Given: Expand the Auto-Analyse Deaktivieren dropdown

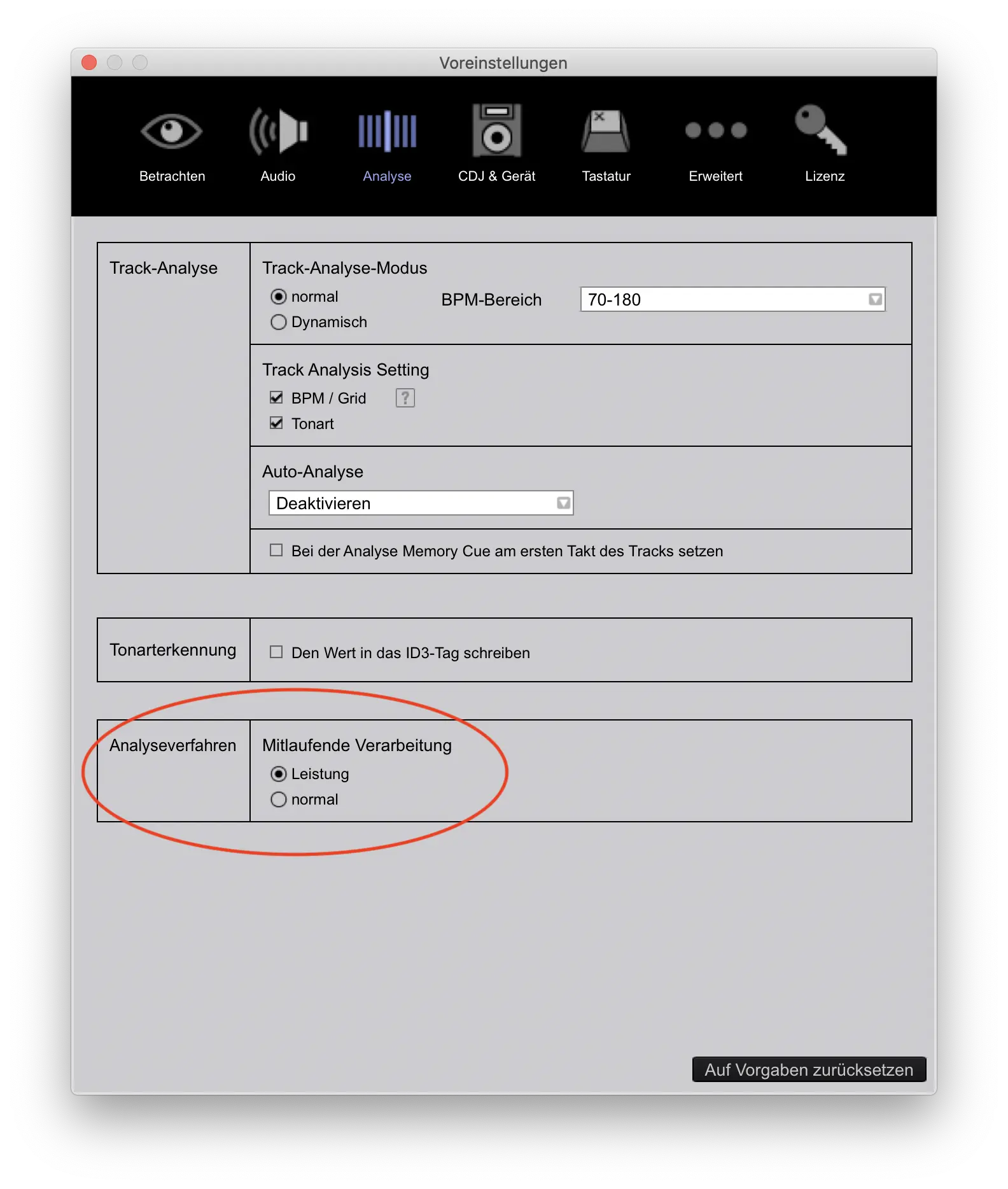Looking at the screenshot, I should [x=421, y=503].
